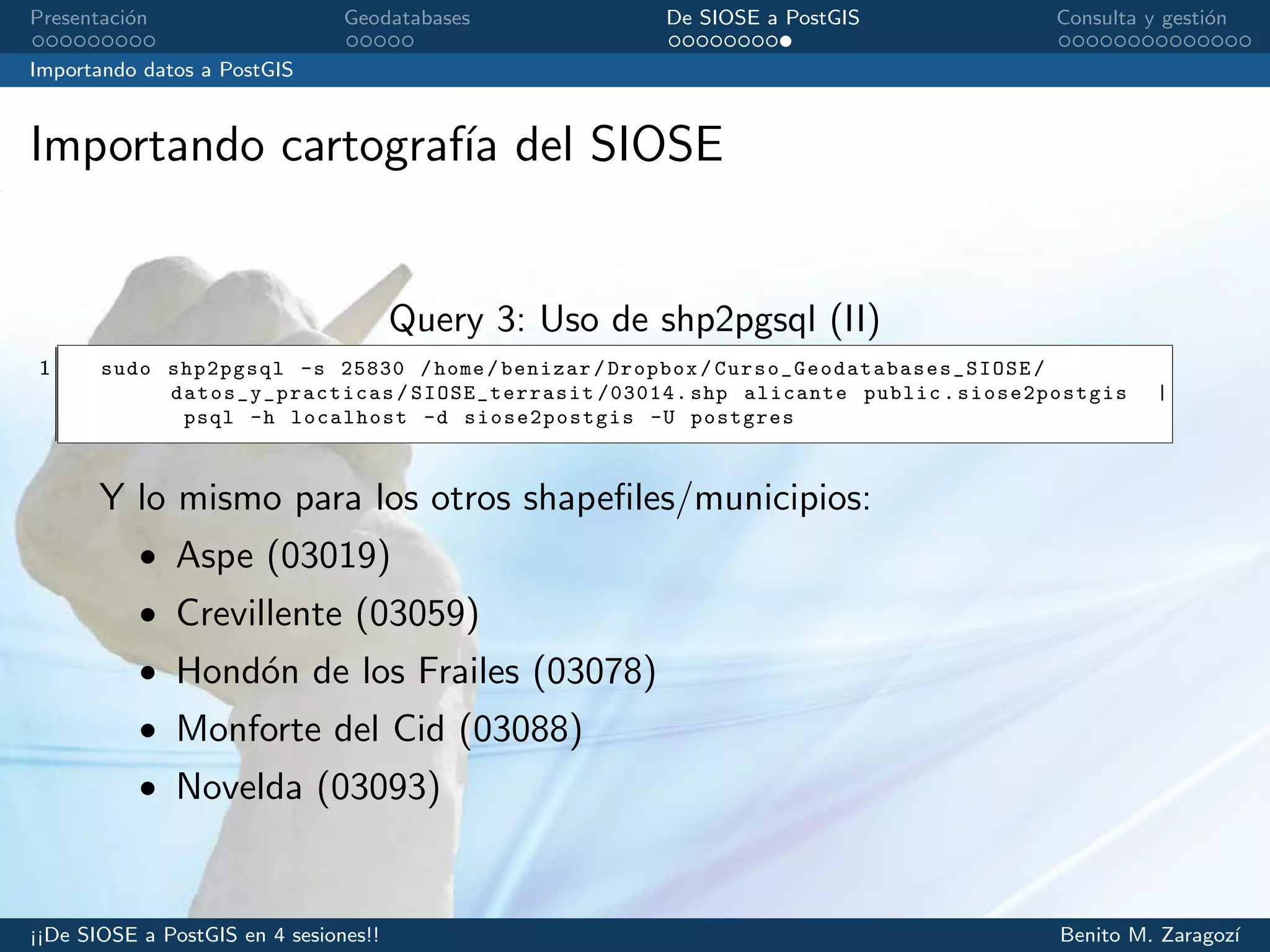
Task: Click the sudo shp2pgsql -s 25830 command text
Action: click(252, 369)
